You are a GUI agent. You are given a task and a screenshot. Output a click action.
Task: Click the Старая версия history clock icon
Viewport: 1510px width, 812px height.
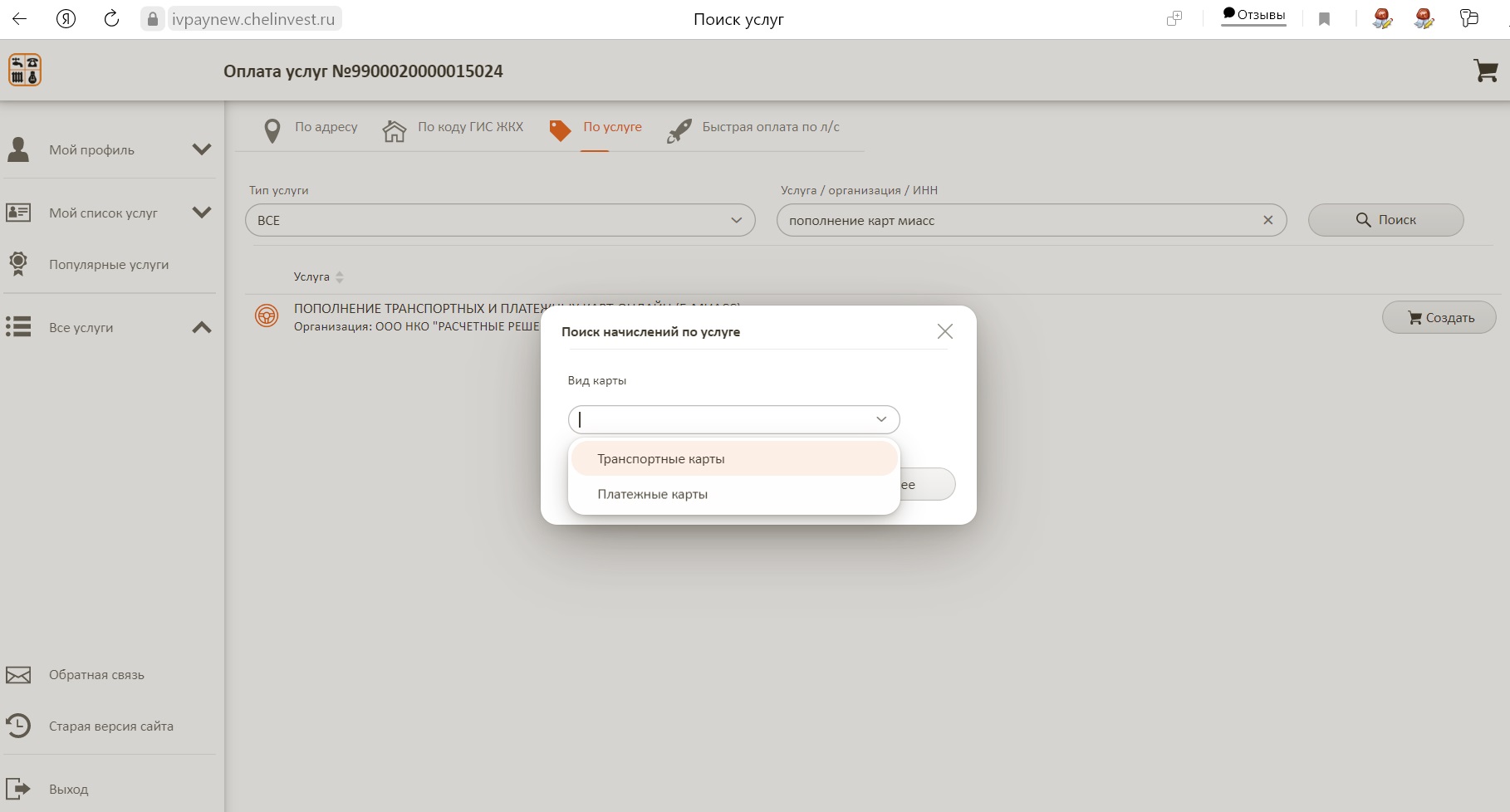tap(18, 726)
